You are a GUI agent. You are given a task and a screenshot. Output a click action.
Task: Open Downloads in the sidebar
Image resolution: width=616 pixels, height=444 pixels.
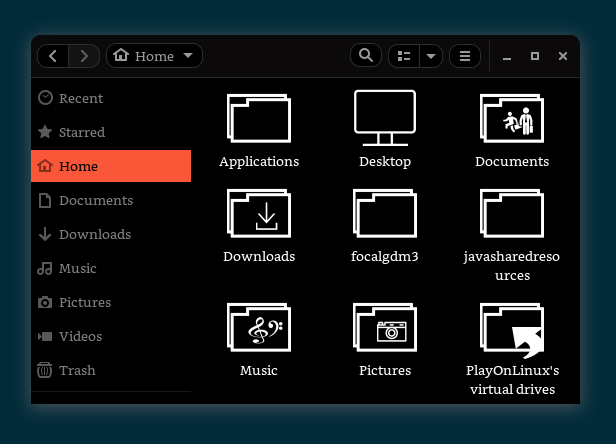[x=111, y=234]
